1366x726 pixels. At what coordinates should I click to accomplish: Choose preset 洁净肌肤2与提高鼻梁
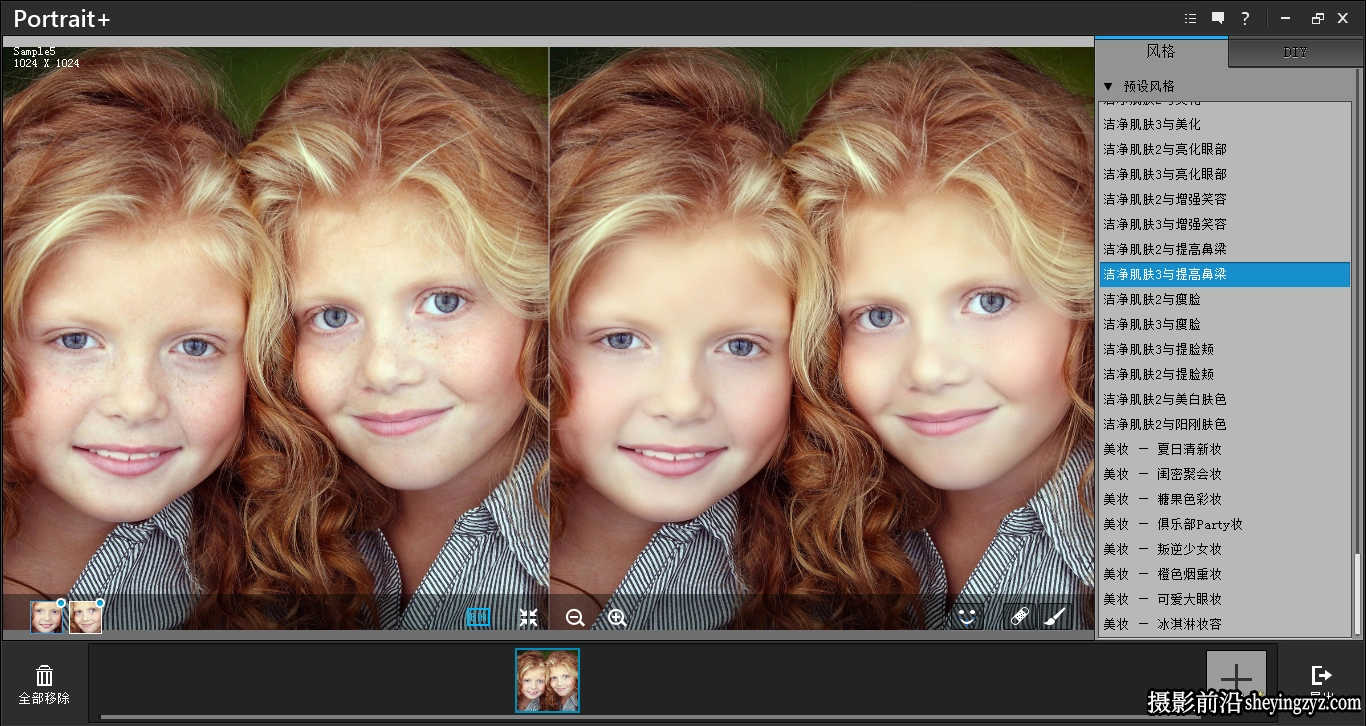pos(1225,249)
